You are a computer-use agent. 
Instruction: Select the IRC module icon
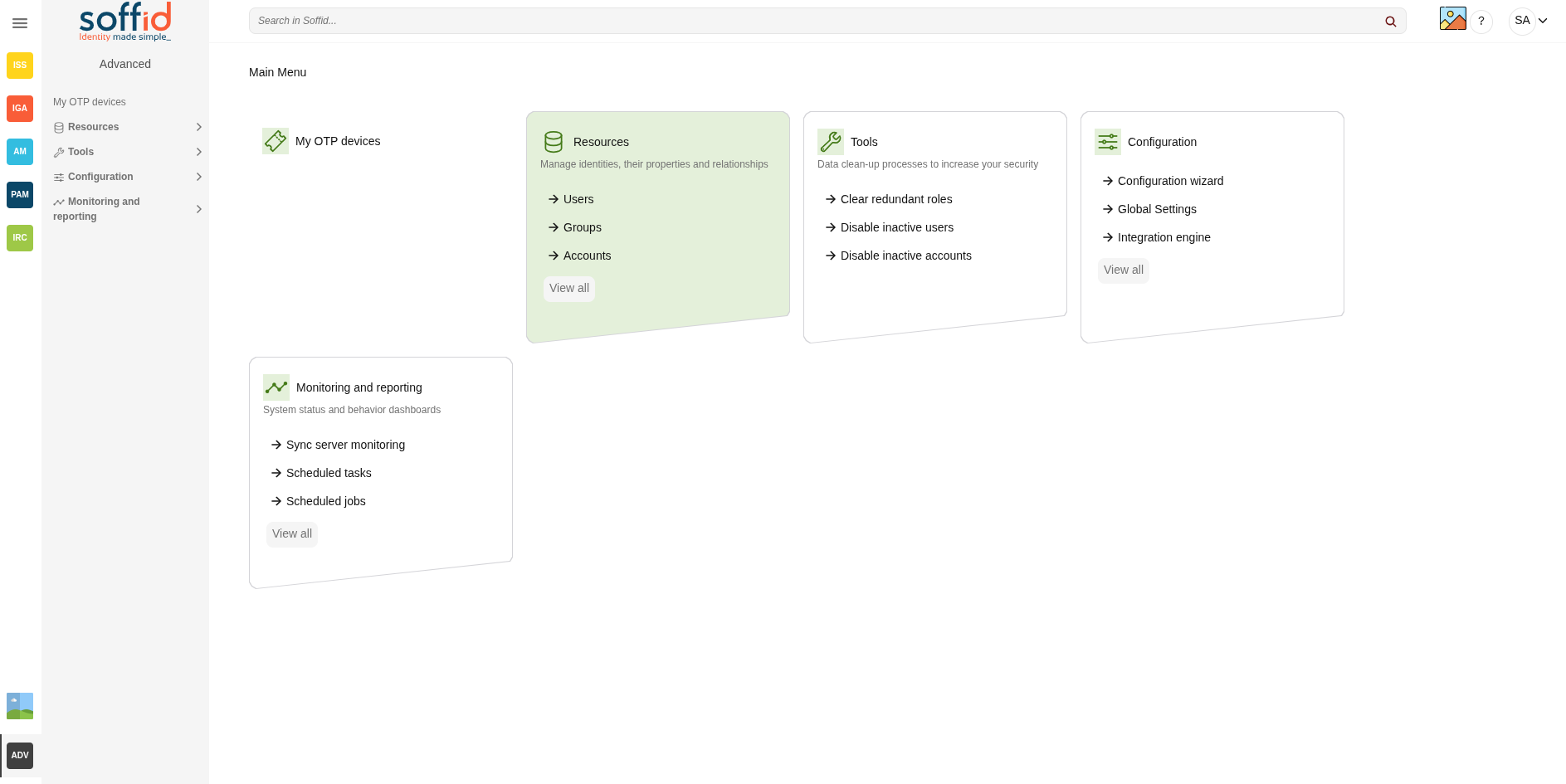pyautogui.click(x=20, y=238)
